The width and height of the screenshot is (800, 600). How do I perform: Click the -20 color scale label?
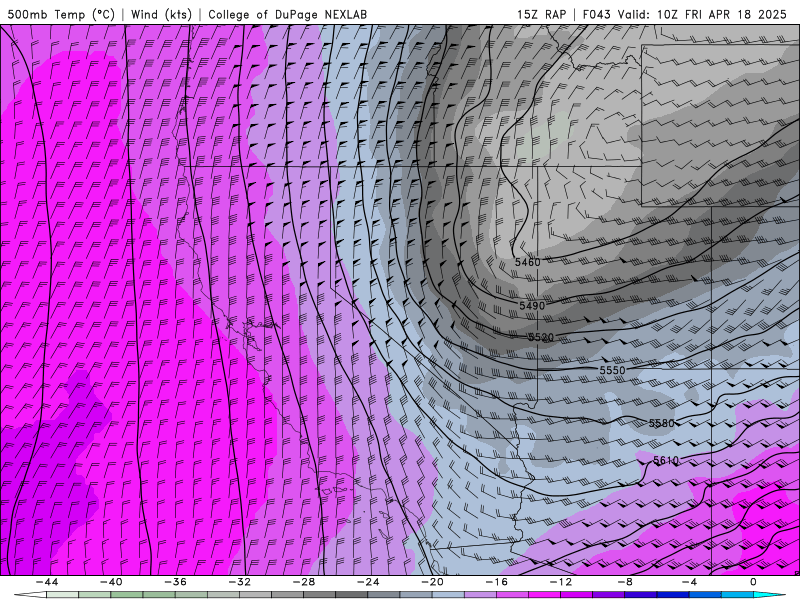tap(432, 582)
